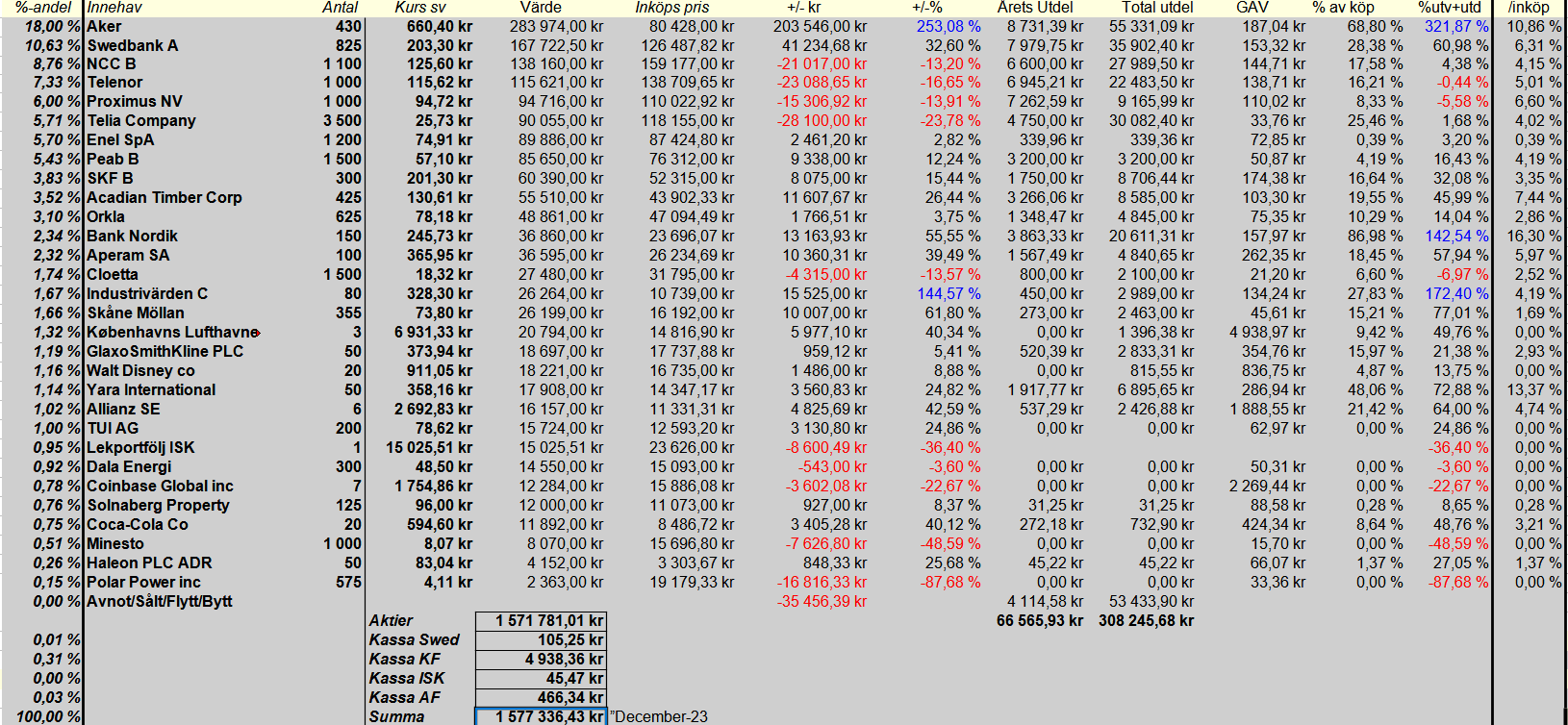
Task: Click Bank Nordik's 142,54 % cell
Action: click(x=1457, y=237)
